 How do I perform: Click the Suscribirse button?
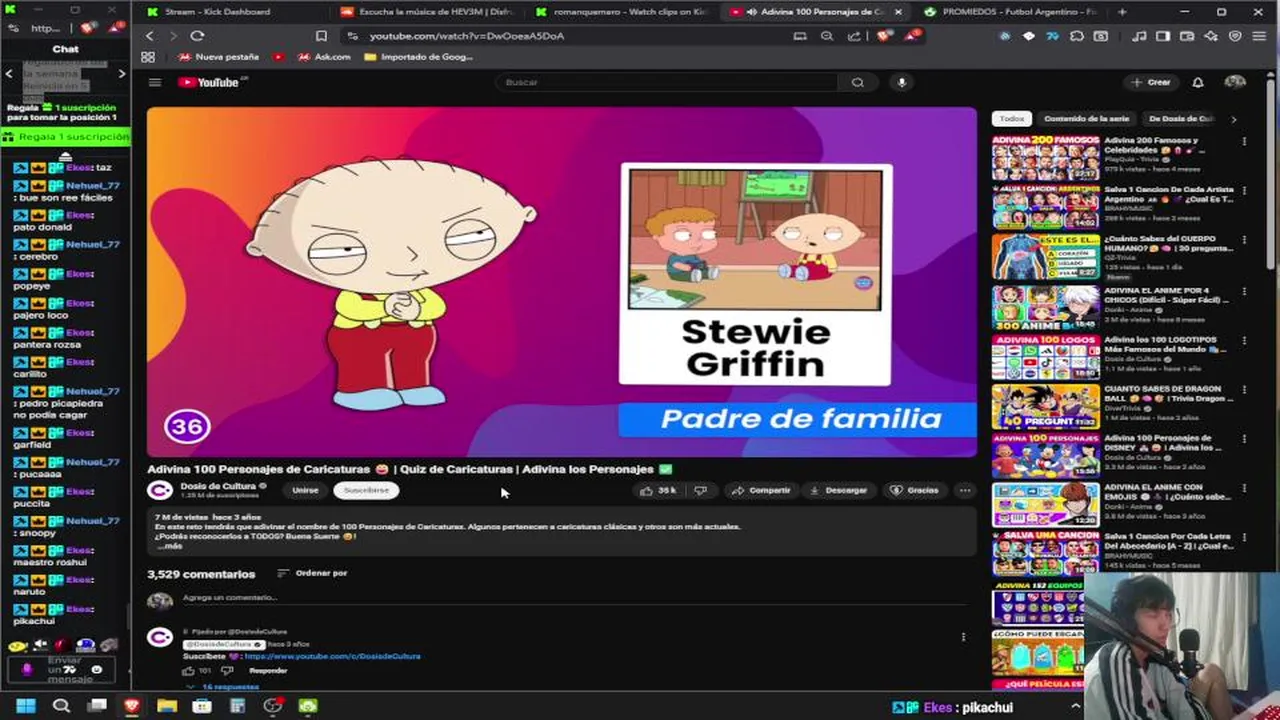[366, 490]
